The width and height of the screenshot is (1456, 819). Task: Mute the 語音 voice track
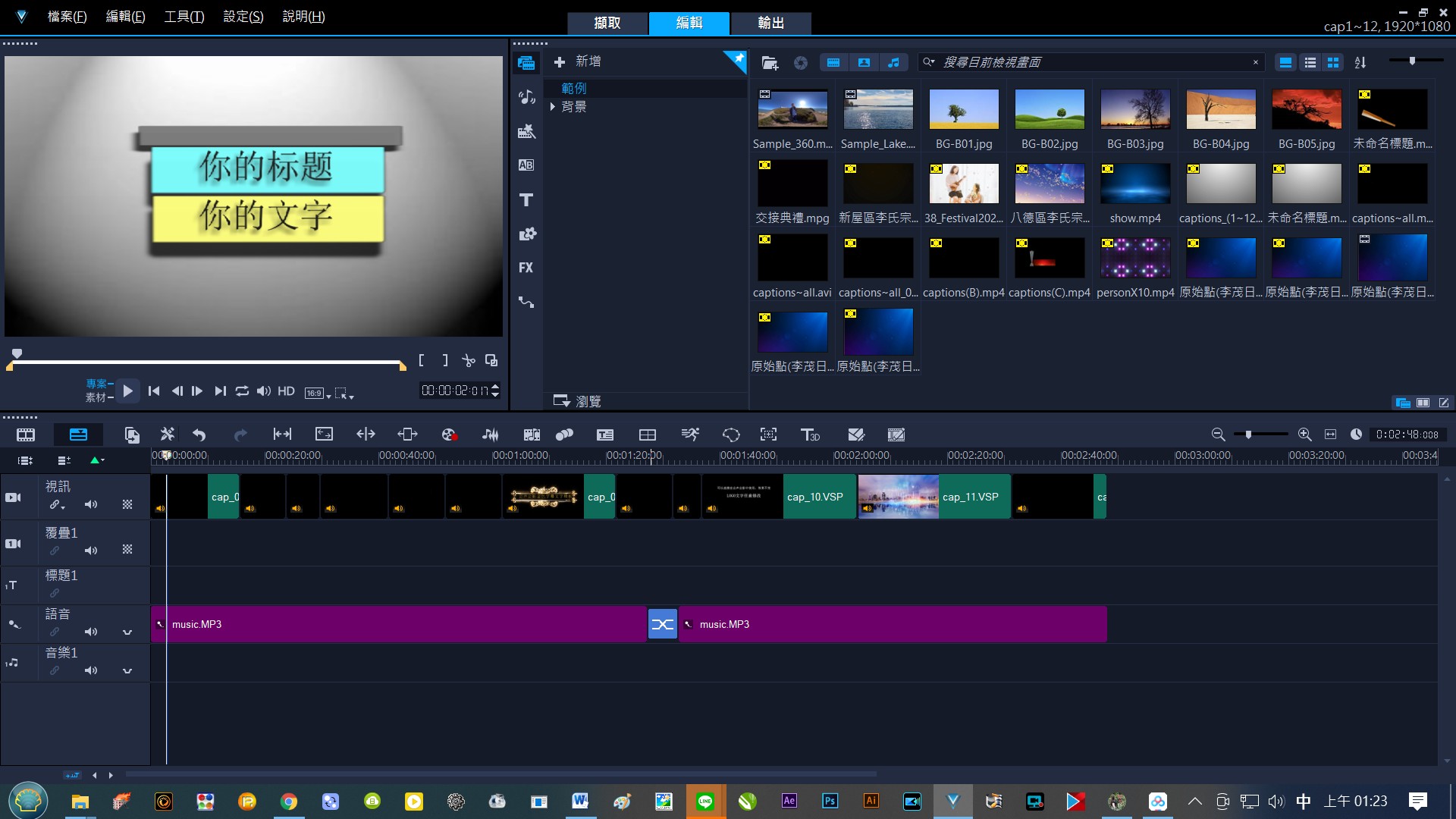click(91, 632)
